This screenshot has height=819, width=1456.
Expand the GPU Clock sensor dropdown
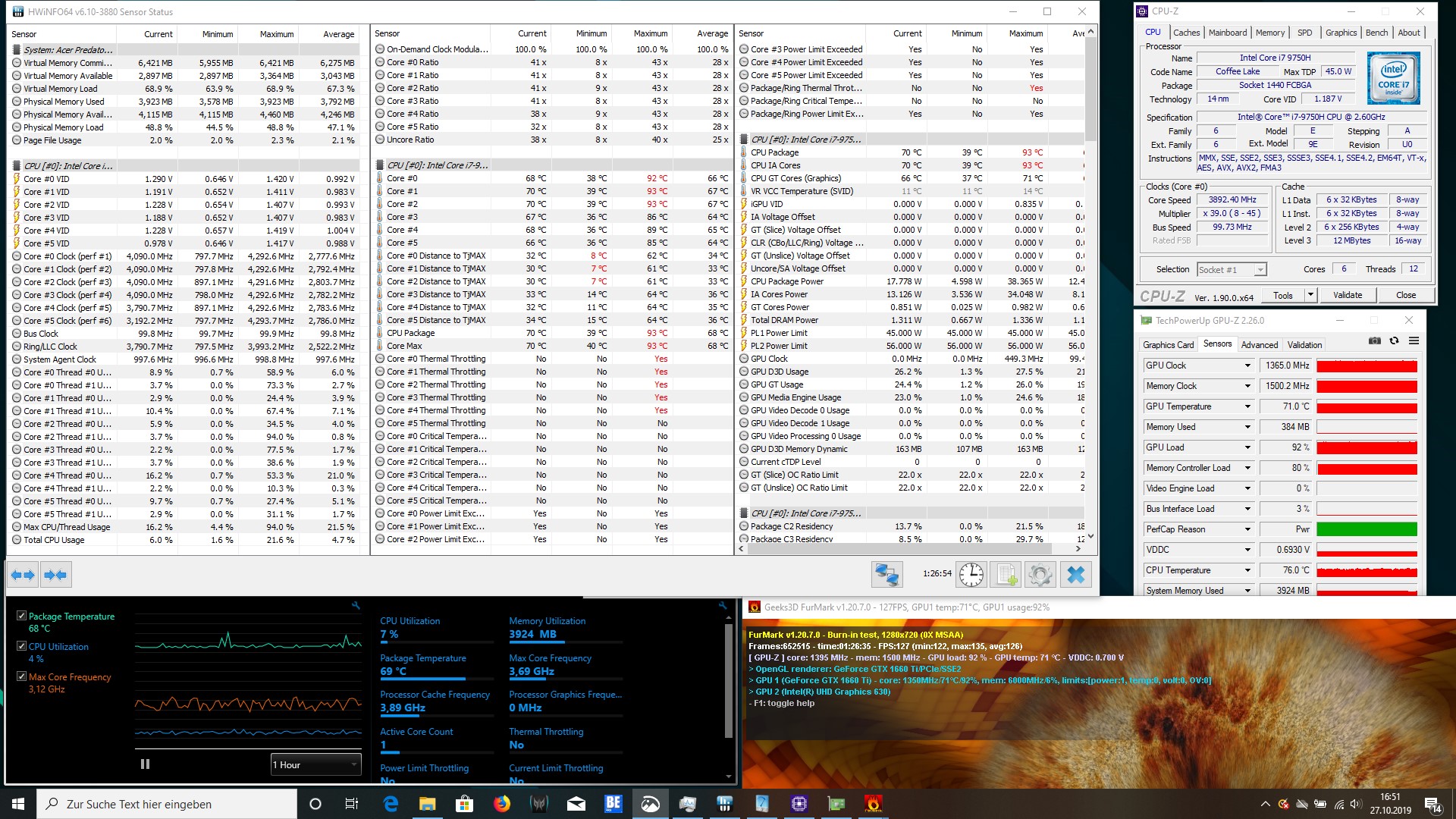point(1247,366)
